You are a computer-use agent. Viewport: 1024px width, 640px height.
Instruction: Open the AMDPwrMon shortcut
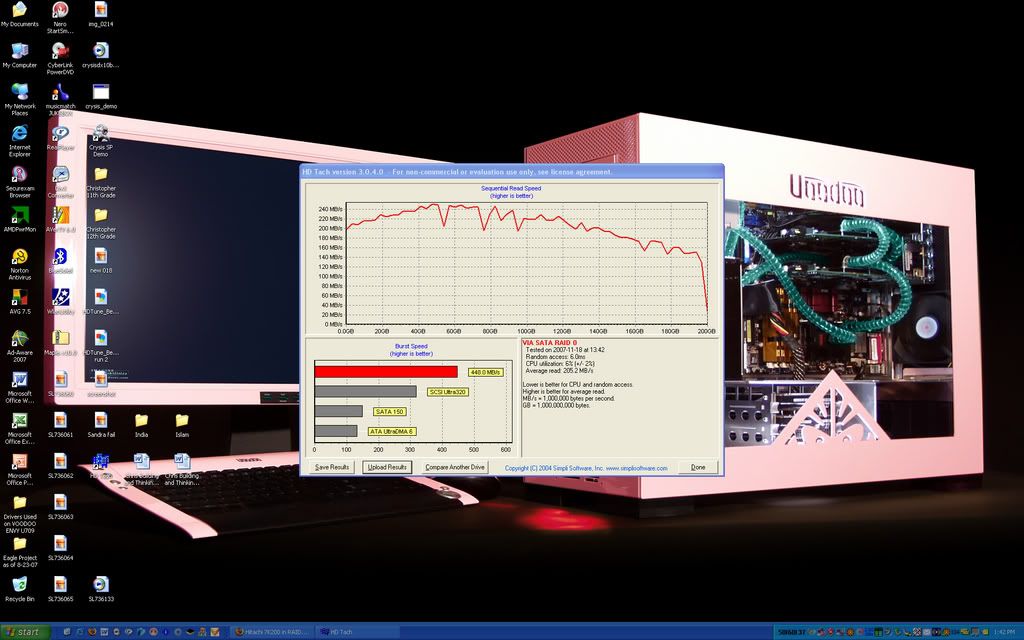pos(20,220)
